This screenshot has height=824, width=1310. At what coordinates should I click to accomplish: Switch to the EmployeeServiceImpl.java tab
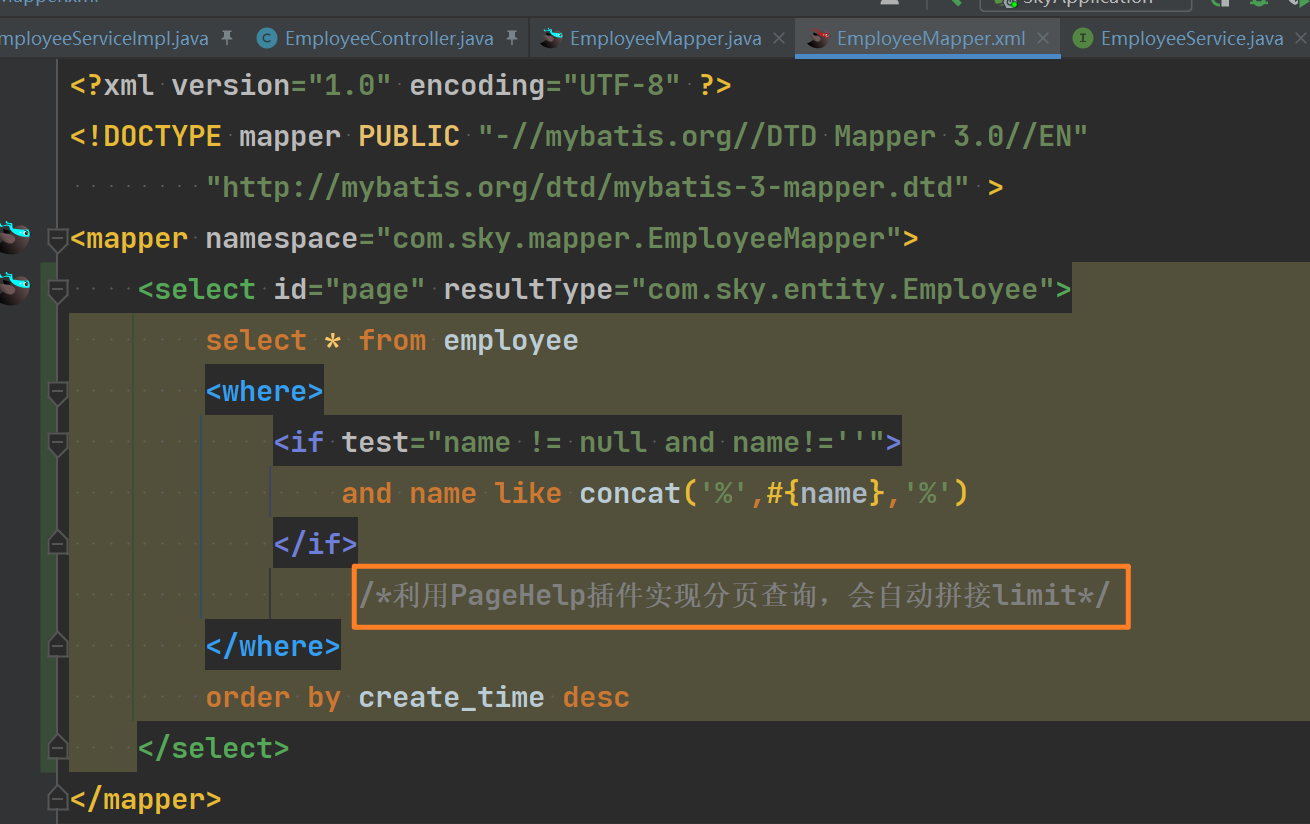point(105,38)
